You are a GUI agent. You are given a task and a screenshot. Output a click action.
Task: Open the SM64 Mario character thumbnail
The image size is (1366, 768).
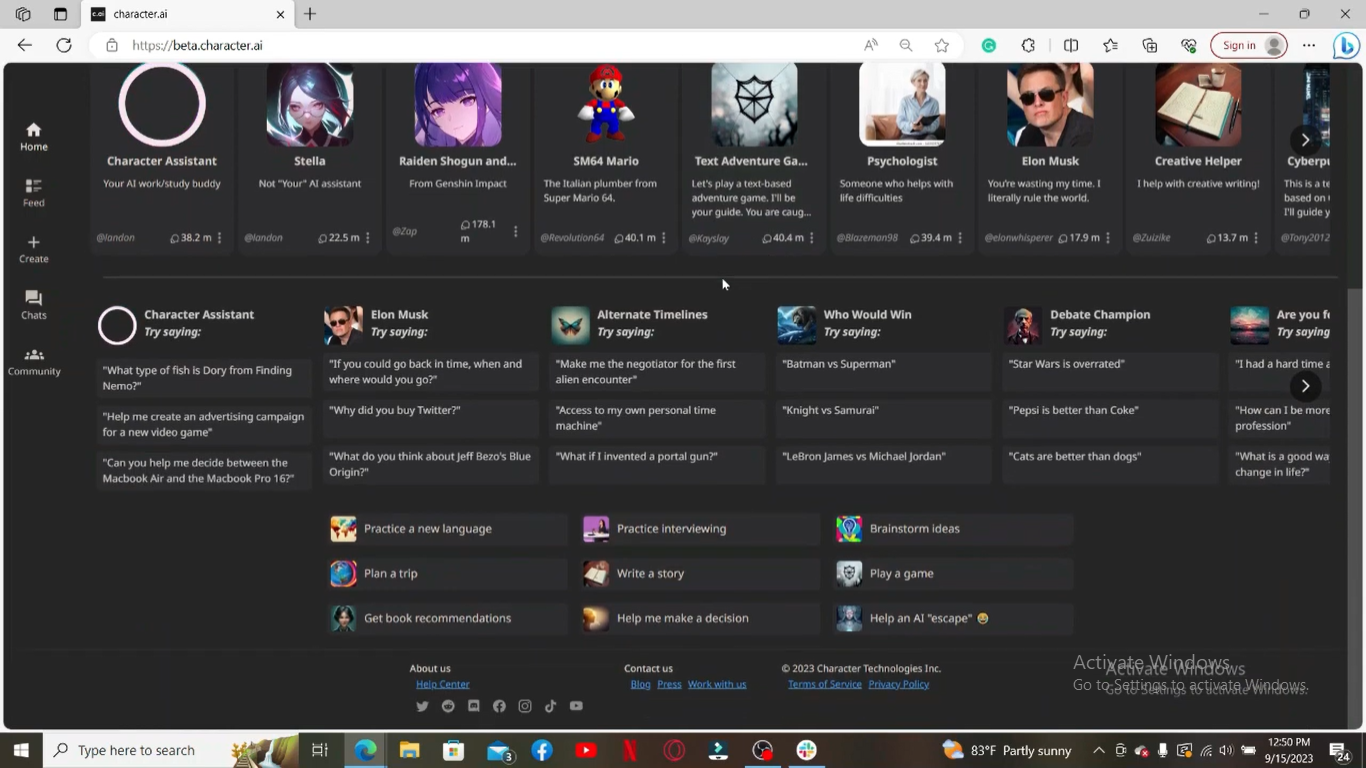[606, 105]
